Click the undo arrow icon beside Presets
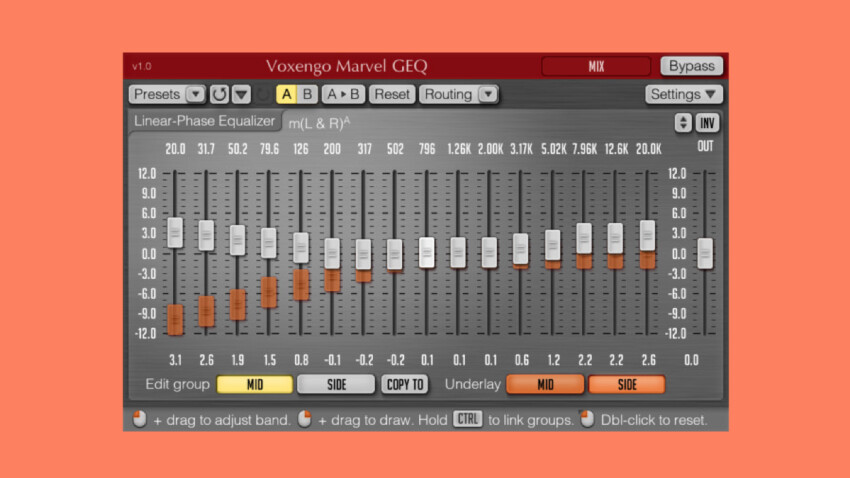 (x=219, y=95)
